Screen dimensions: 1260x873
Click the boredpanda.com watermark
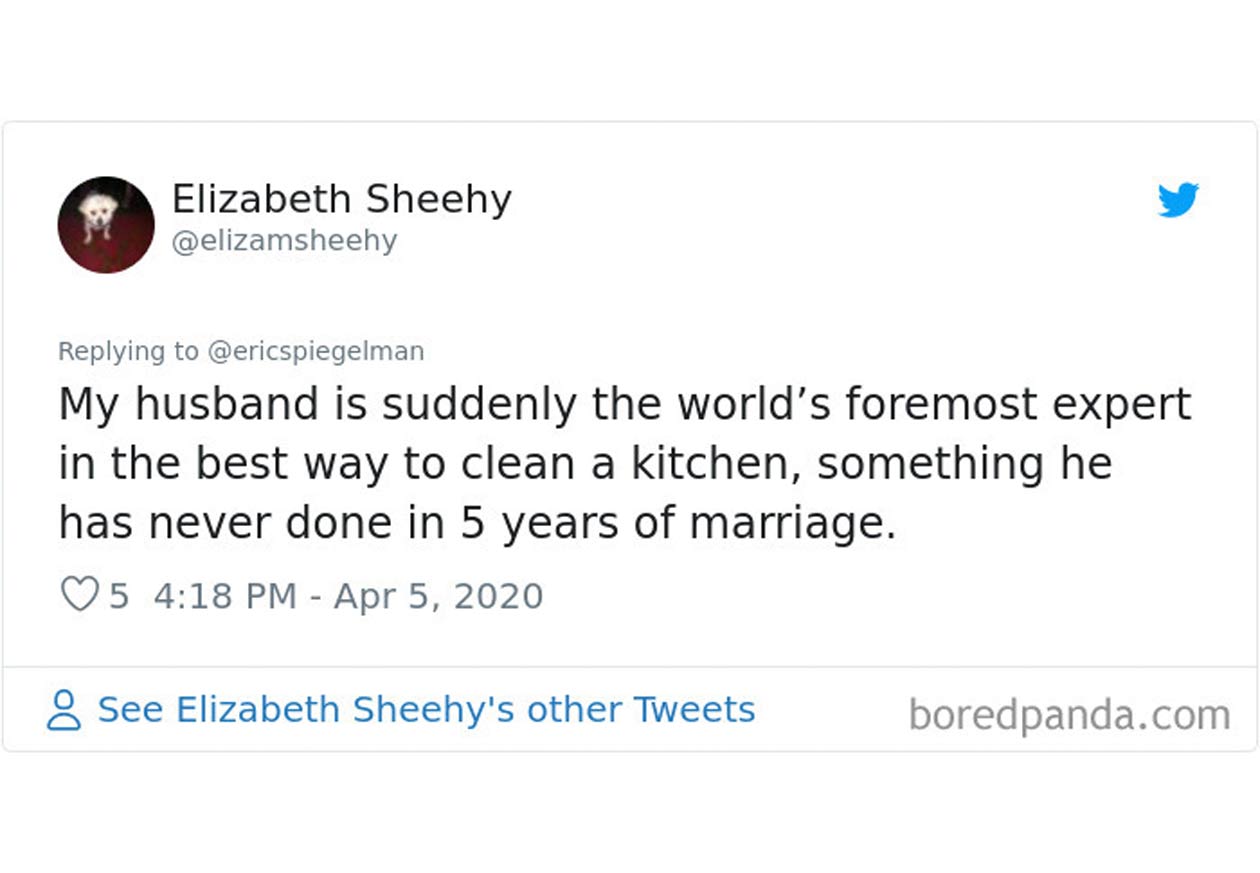[x=1069, y=715]
